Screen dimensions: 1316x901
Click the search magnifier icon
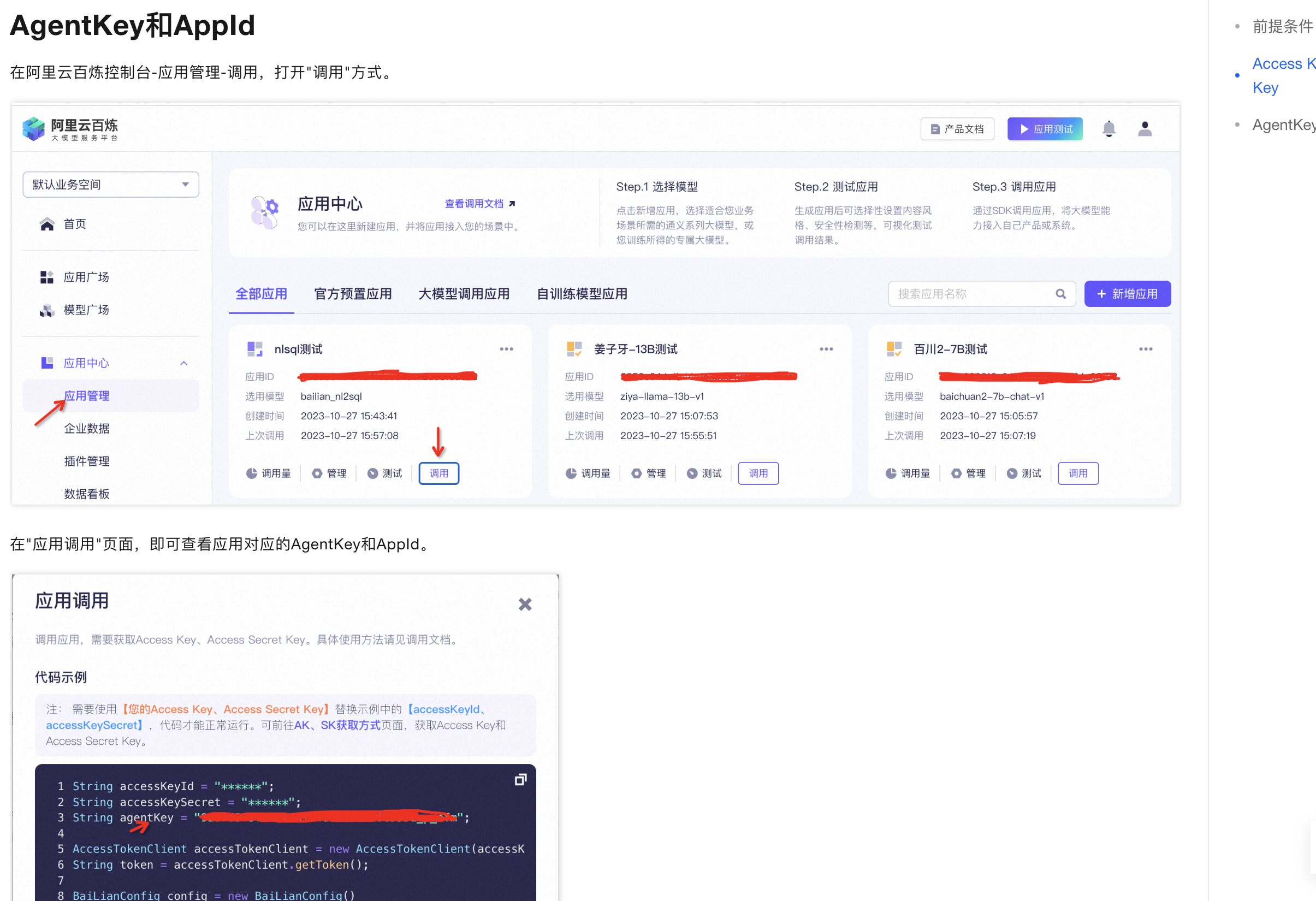click(x=1060, y=294)
